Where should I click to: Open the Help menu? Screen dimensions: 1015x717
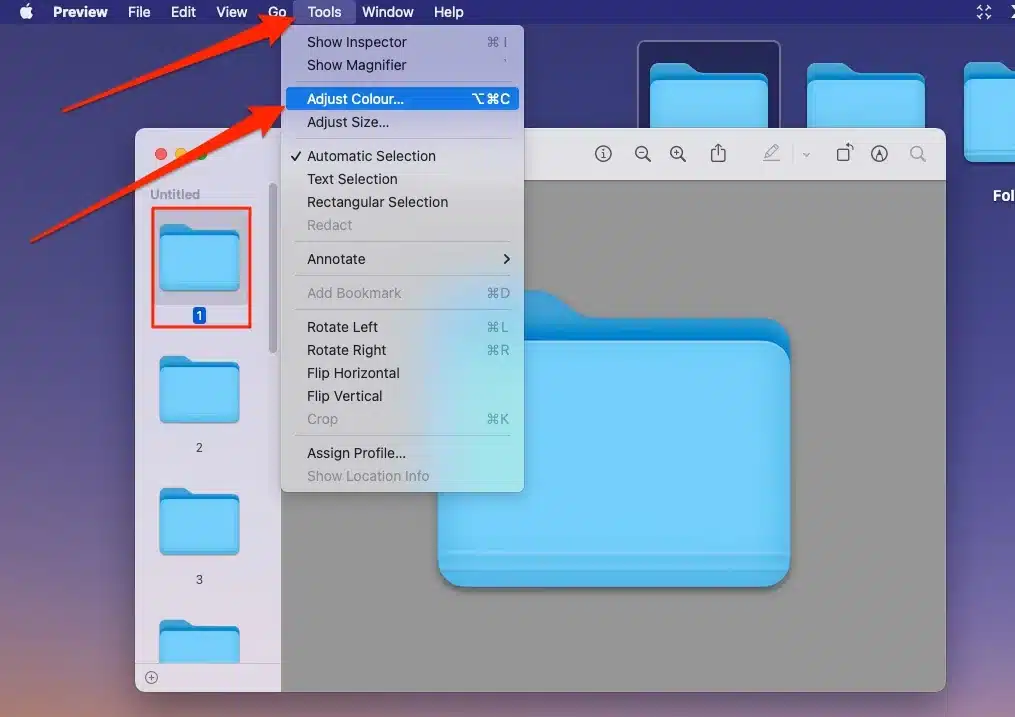[x=448, y=12]
